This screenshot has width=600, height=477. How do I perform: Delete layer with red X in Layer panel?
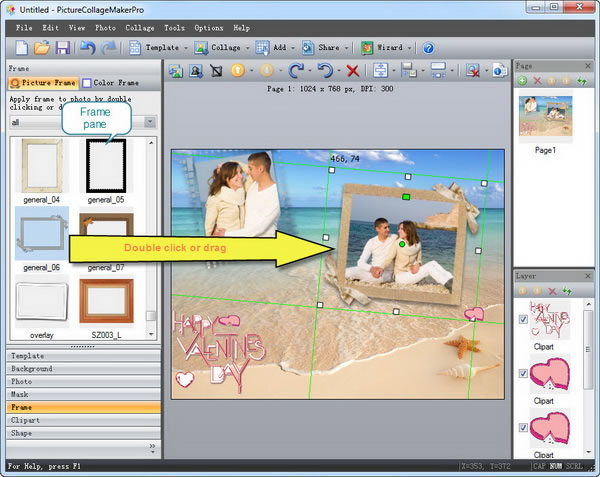(552, 291)
